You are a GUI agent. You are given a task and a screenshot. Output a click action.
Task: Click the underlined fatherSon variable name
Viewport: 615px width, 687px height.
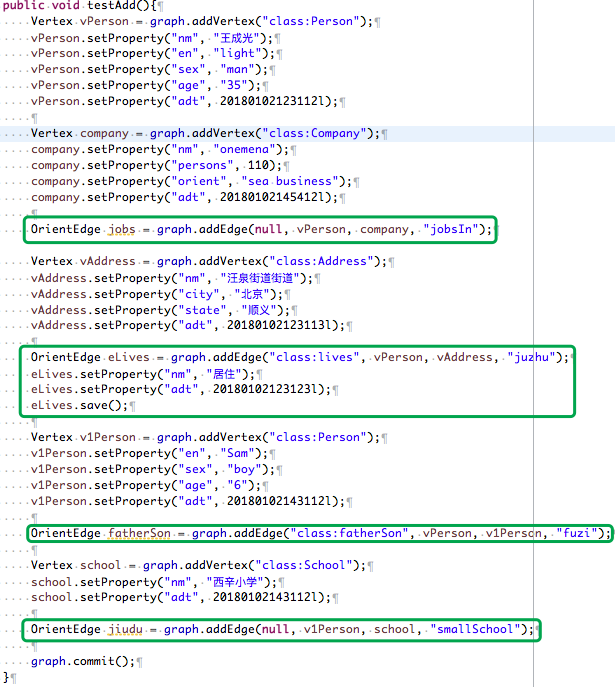tap(139, 534)
